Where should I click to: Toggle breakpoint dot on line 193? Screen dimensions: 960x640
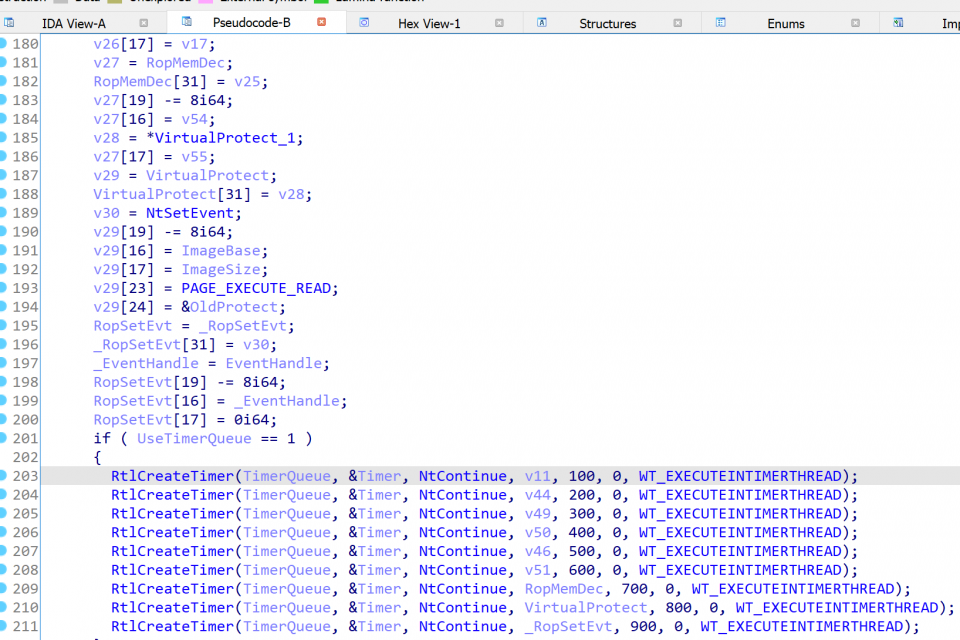(x=2, y=287)
